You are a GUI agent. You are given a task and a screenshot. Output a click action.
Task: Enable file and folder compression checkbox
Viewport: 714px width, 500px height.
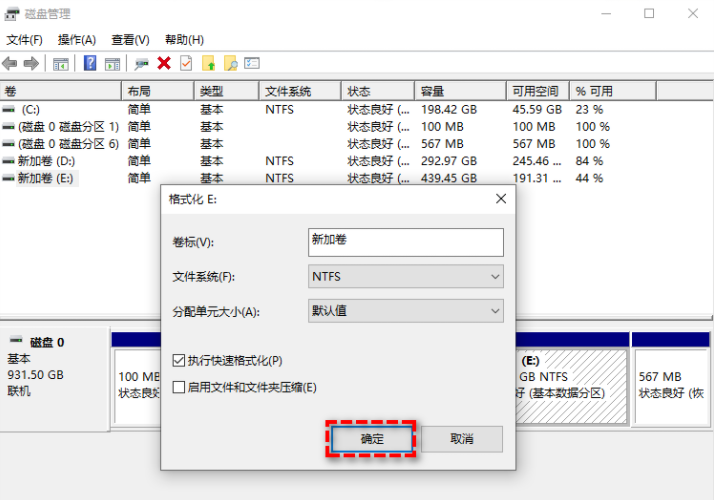click(179, 387)
